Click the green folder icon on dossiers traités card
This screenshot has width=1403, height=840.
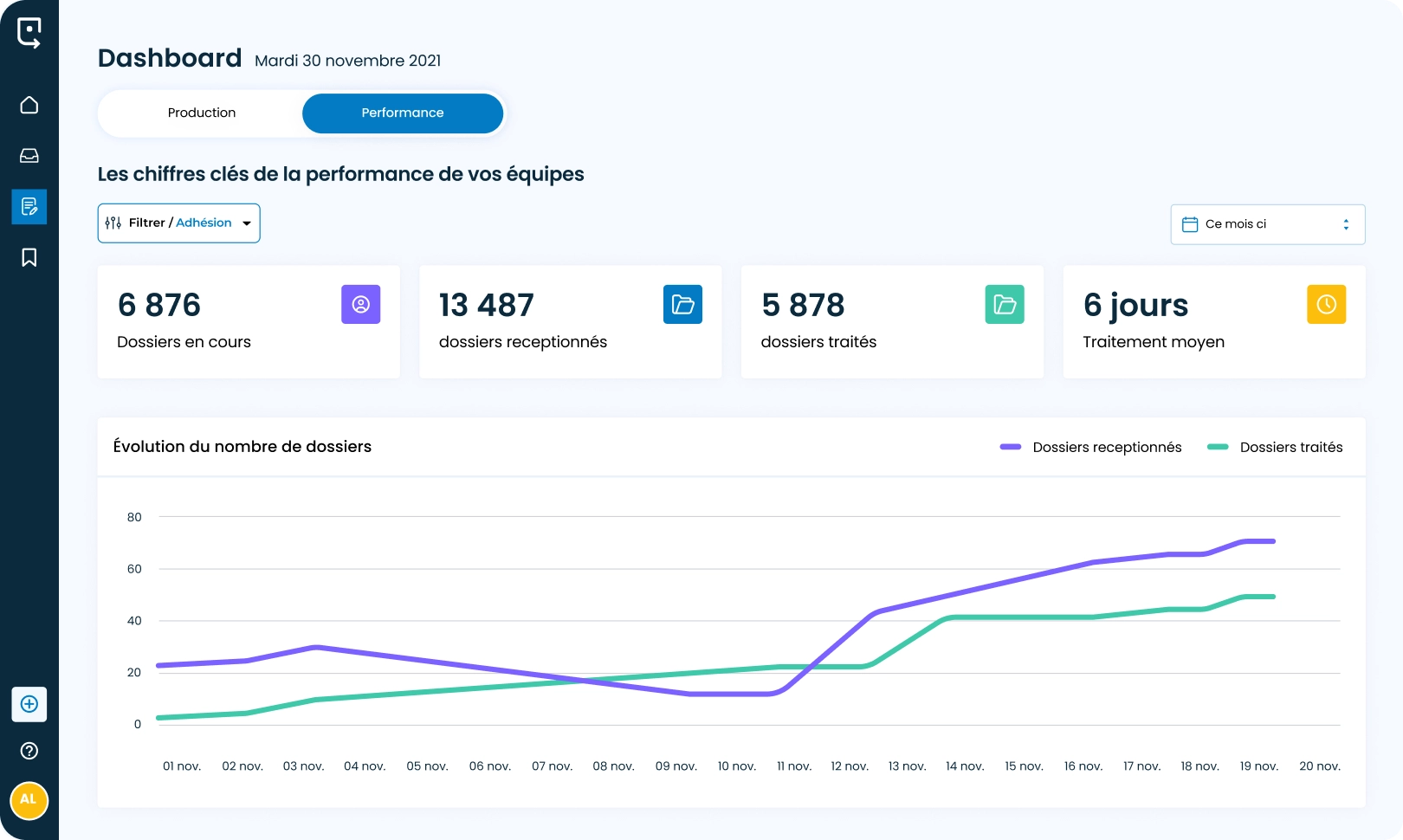pyautogui.click(x=1005, y=304)
